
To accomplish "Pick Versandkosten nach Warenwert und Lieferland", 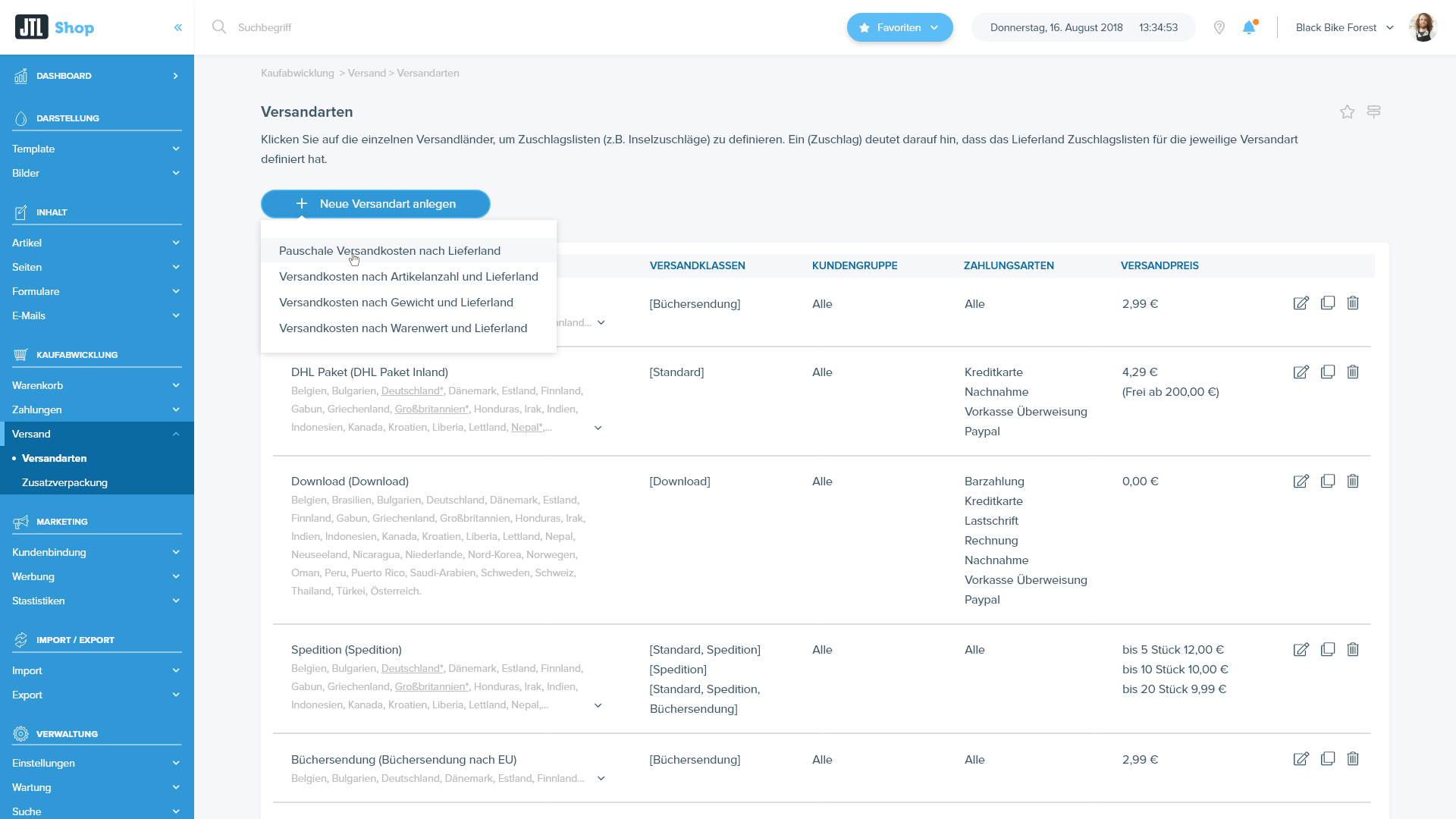I will (x=403, y=328).
